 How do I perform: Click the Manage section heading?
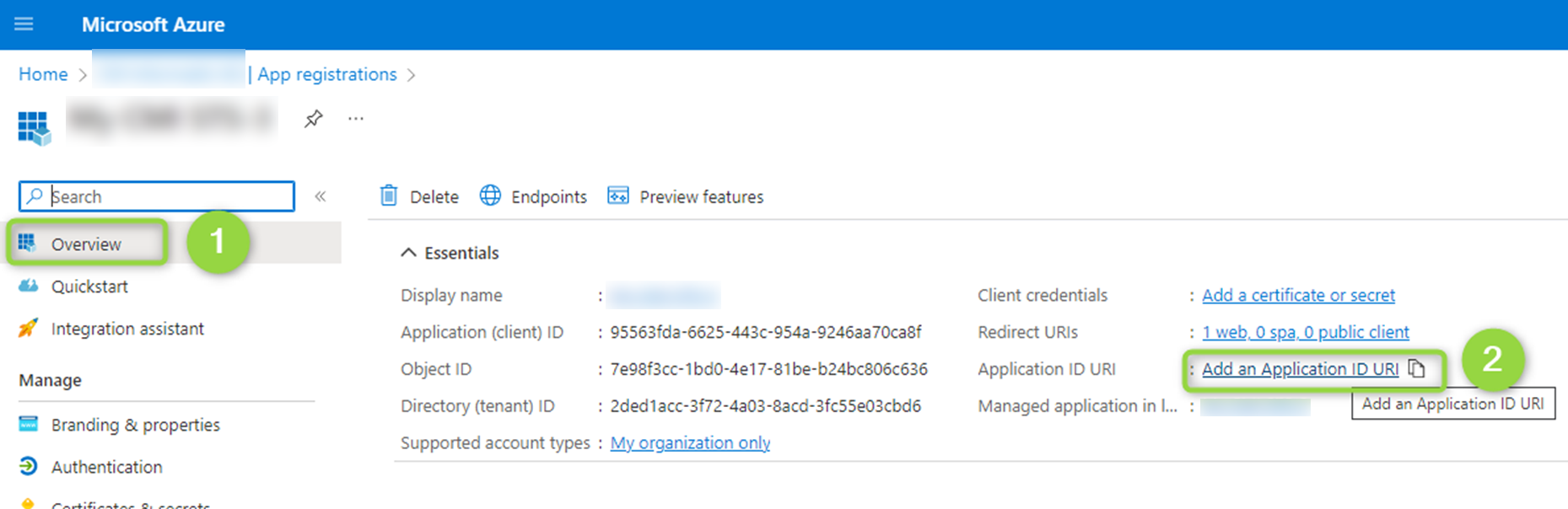[51, 380]
